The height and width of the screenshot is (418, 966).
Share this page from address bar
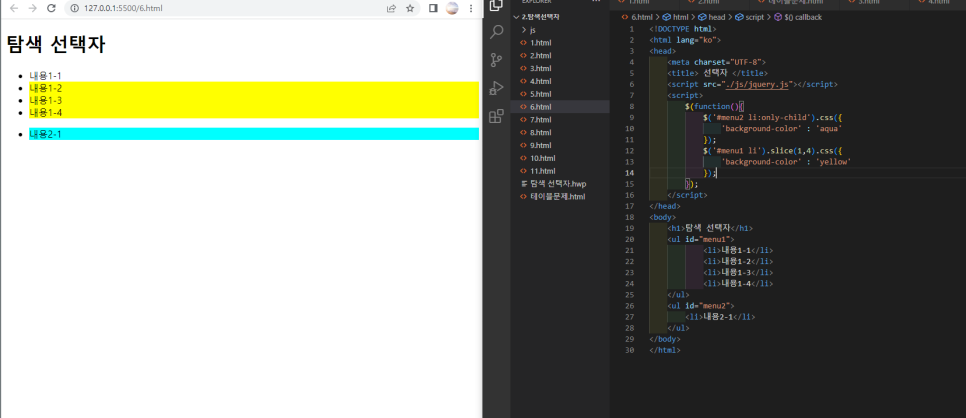tap(391, 9)
